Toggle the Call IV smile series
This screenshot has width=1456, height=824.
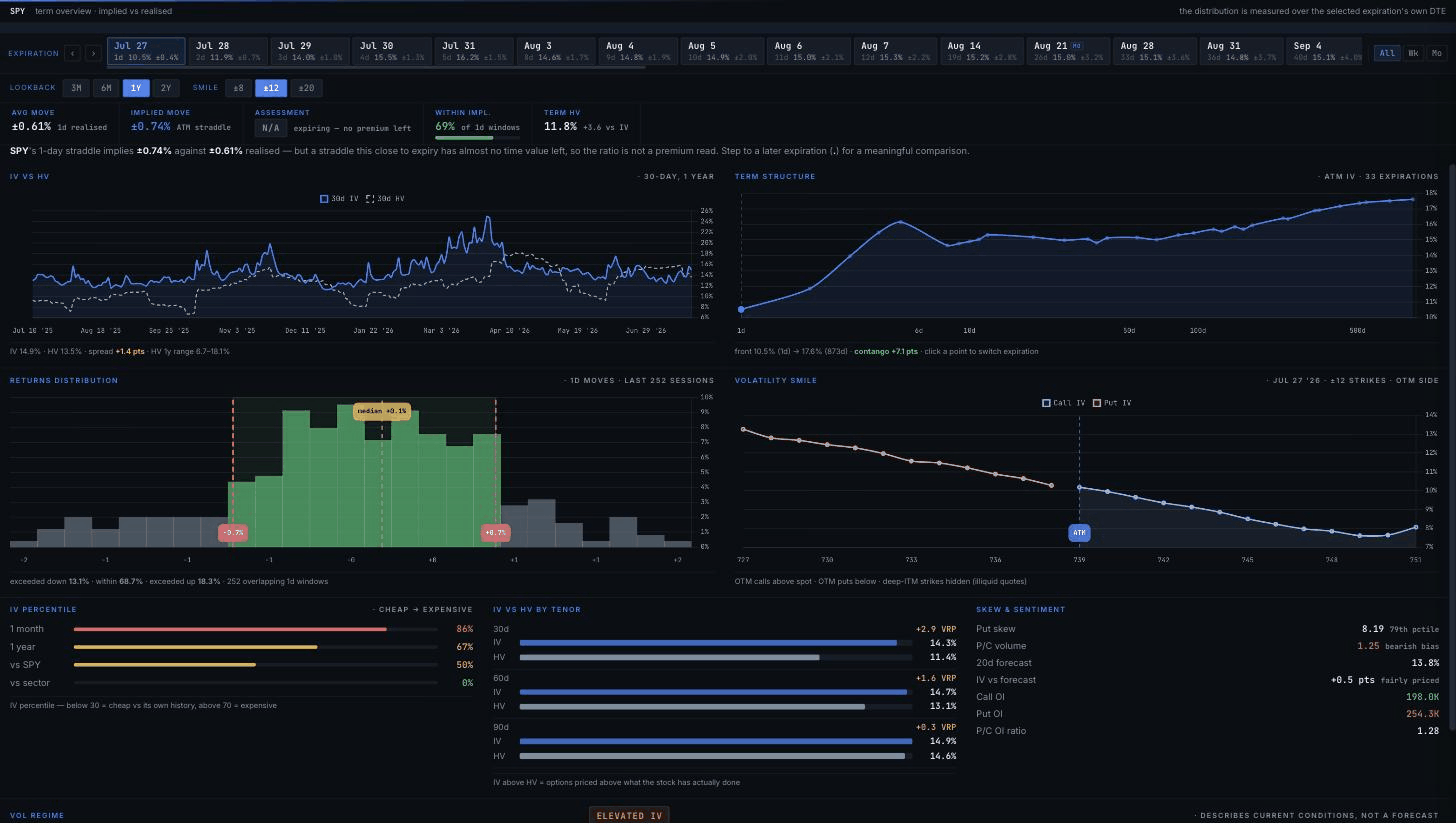[1063, 403]
